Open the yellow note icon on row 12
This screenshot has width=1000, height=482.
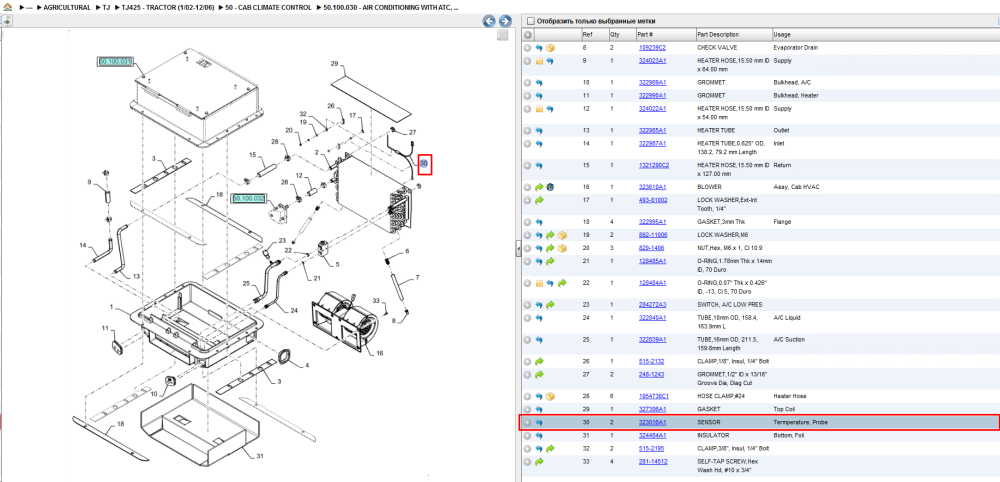click(x=539, y=109)
